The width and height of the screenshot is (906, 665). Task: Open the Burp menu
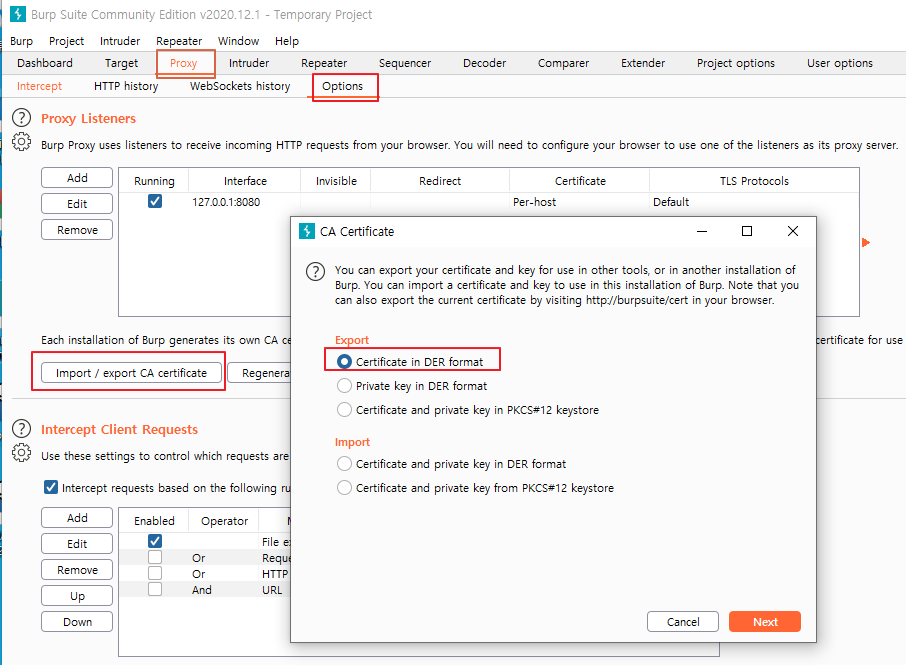pyautogui.click(x=21, y=41)
